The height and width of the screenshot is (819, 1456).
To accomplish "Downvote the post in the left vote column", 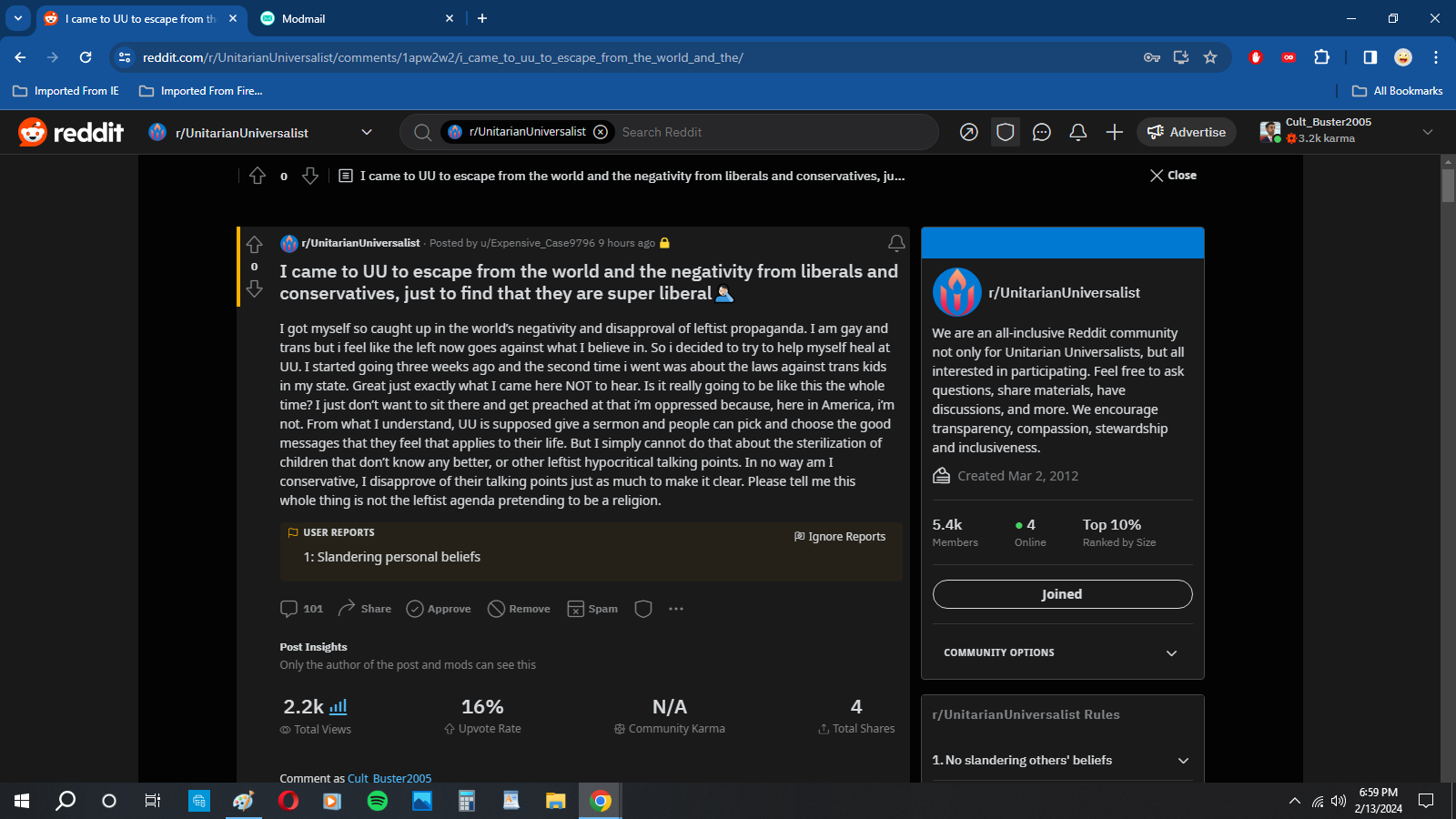I will coord(254,288).
